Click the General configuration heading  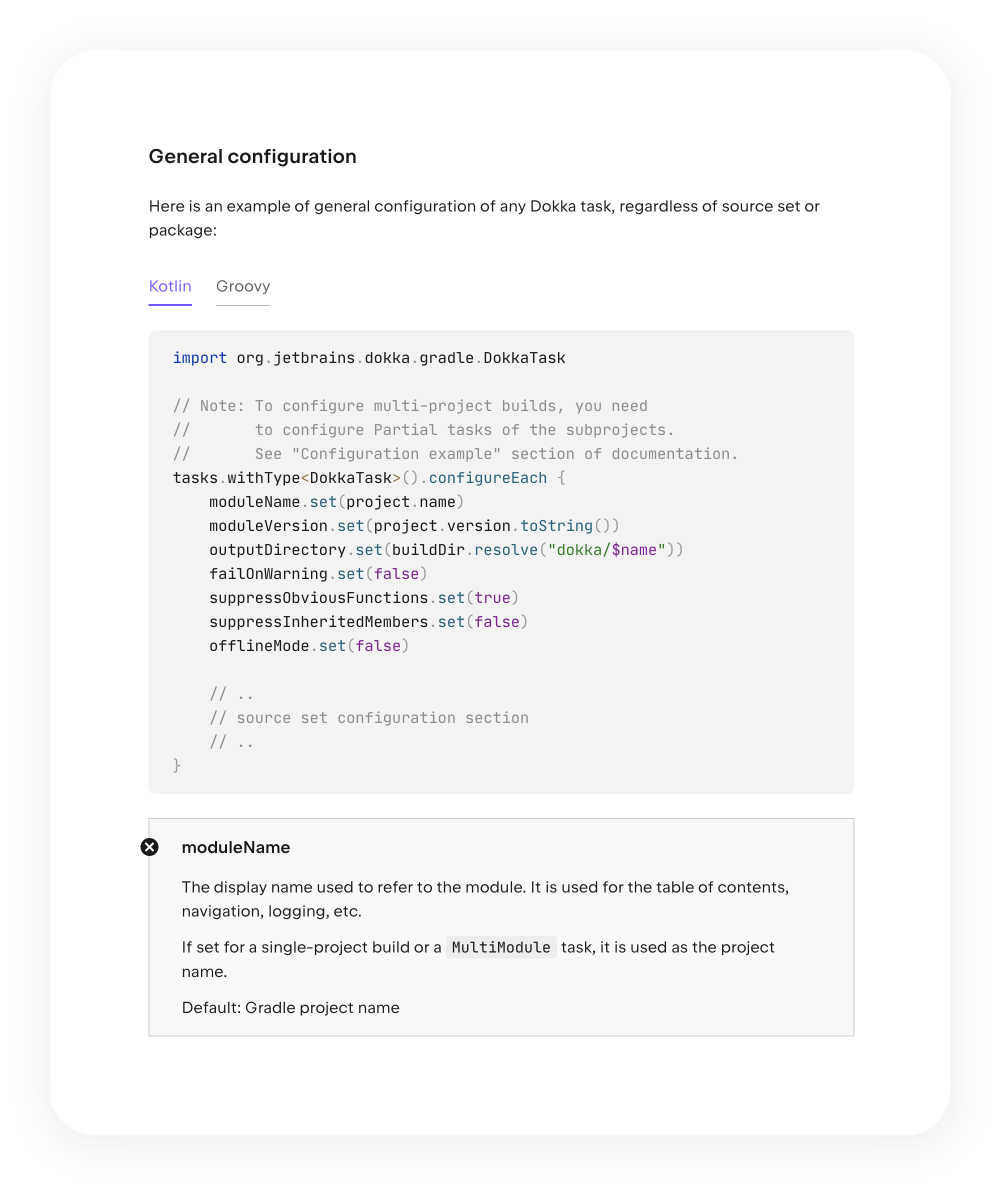tap(252, 157)
